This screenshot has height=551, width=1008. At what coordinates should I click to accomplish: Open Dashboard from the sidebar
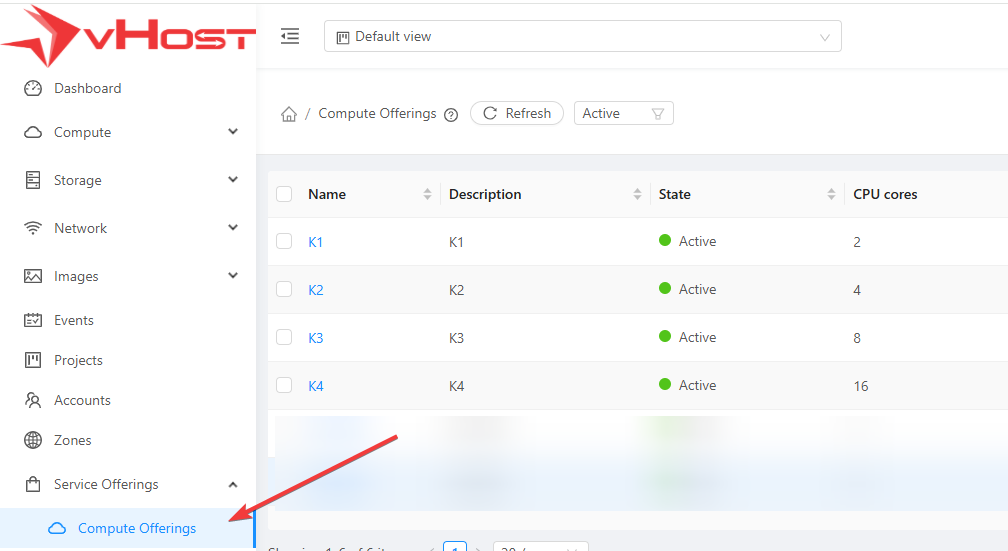click(87, 88)
